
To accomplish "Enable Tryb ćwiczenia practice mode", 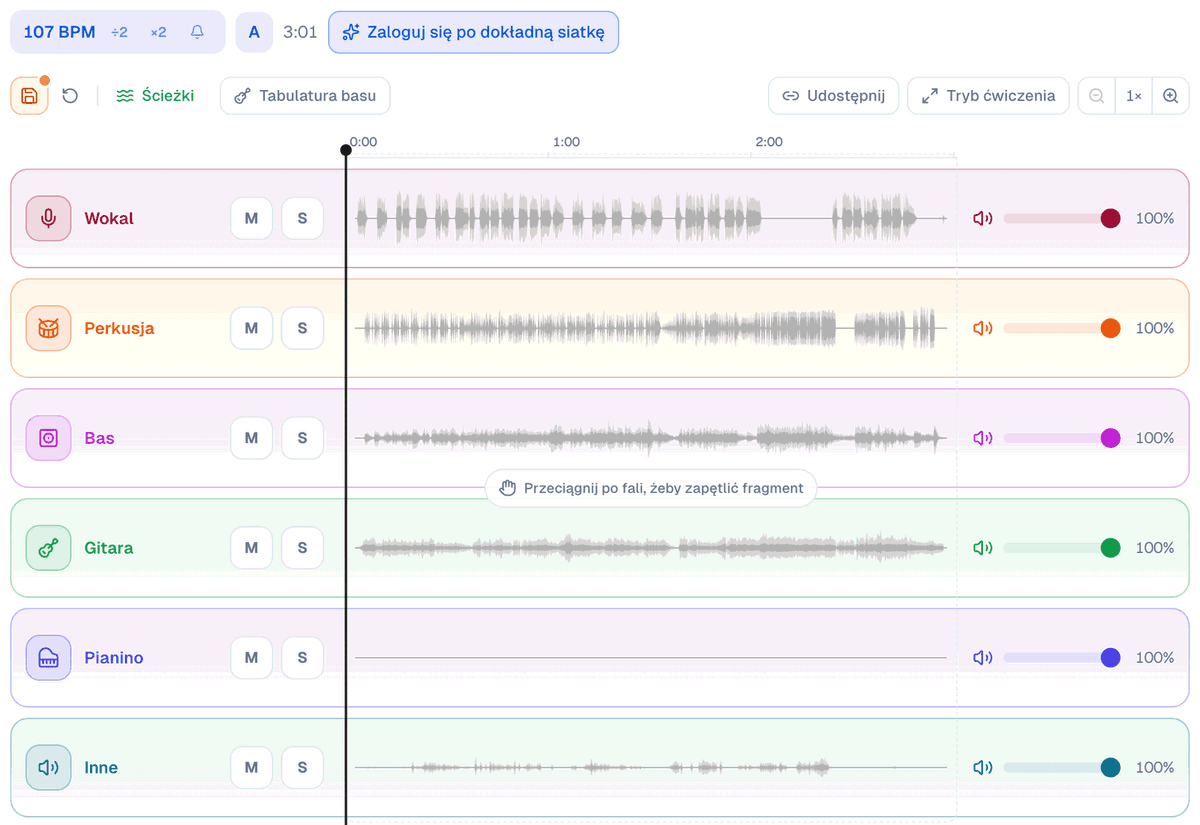I will (x=988, y=96).
